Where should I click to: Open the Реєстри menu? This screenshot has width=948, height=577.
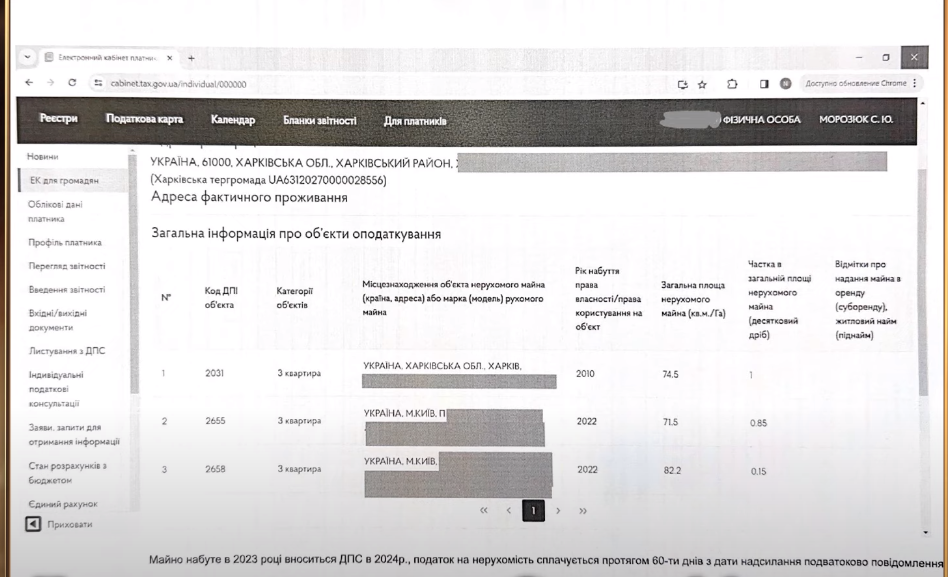(58, 119)
